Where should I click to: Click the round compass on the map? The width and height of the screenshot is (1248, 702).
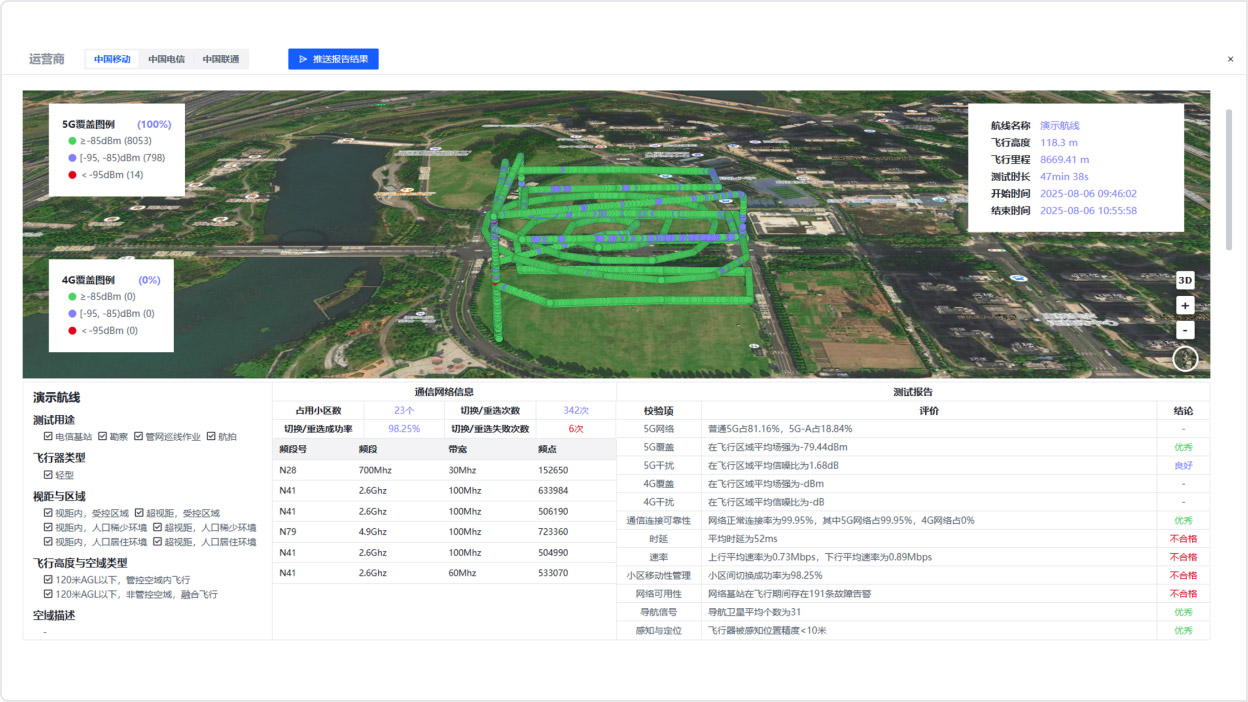coord(1185,358)
